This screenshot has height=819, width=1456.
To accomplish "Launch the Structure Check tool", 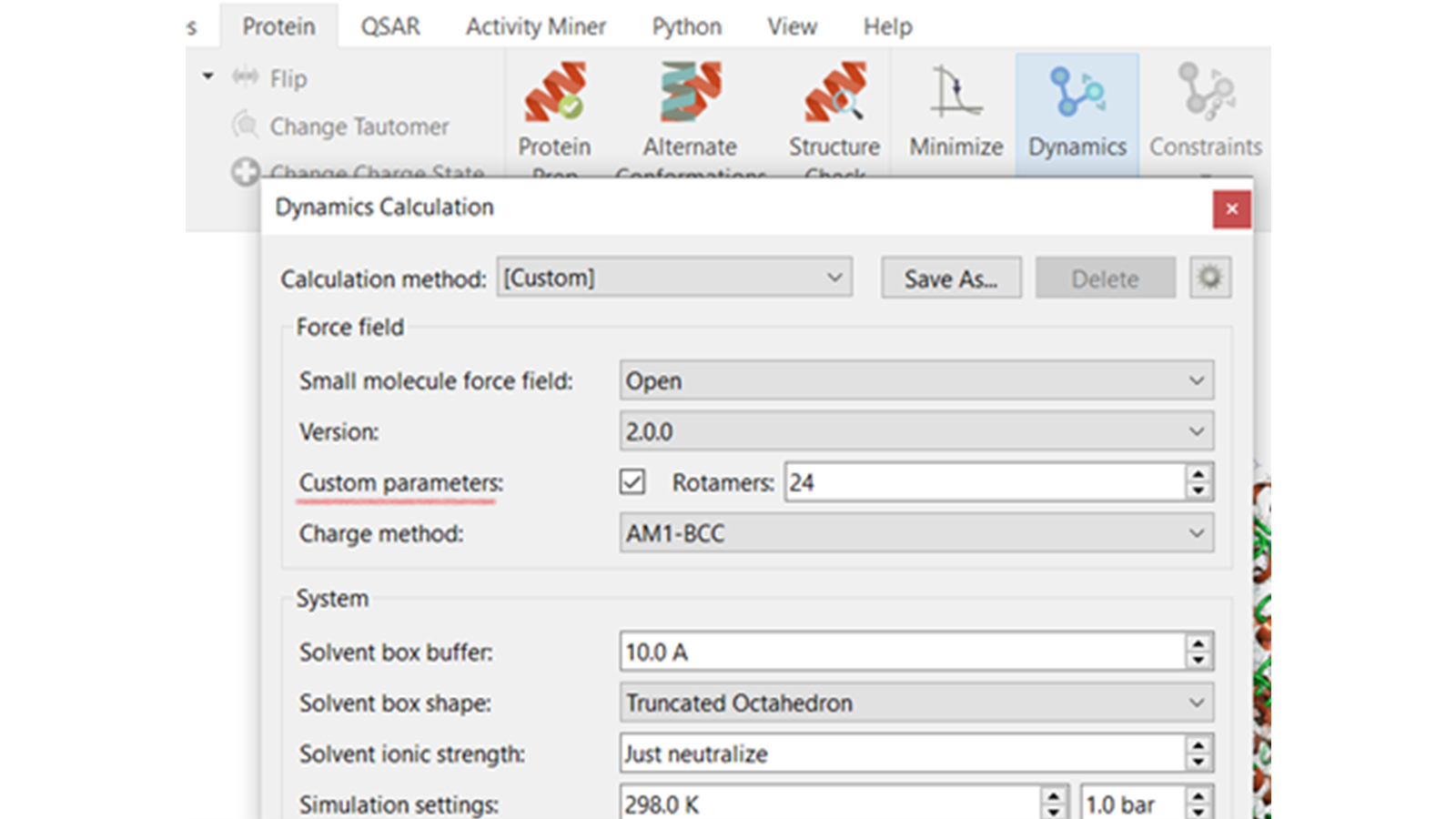I will point(834,93).
